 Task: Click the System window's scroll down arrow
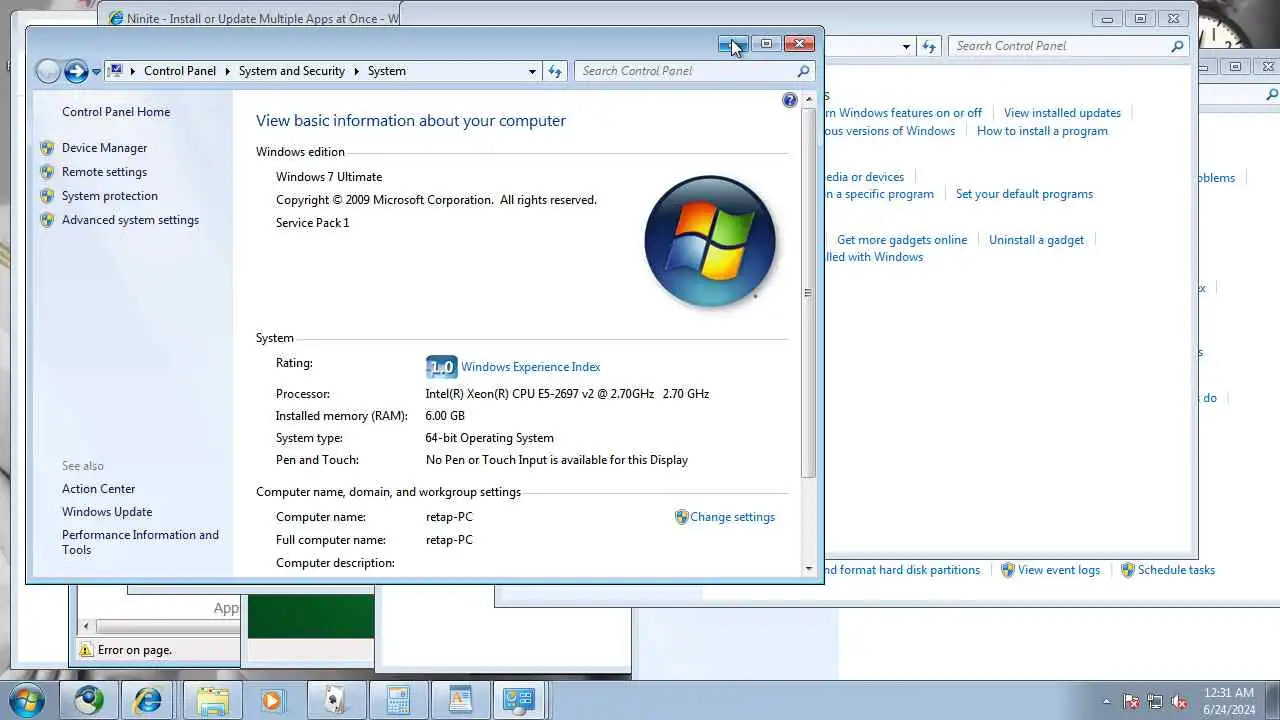[809, 569]
